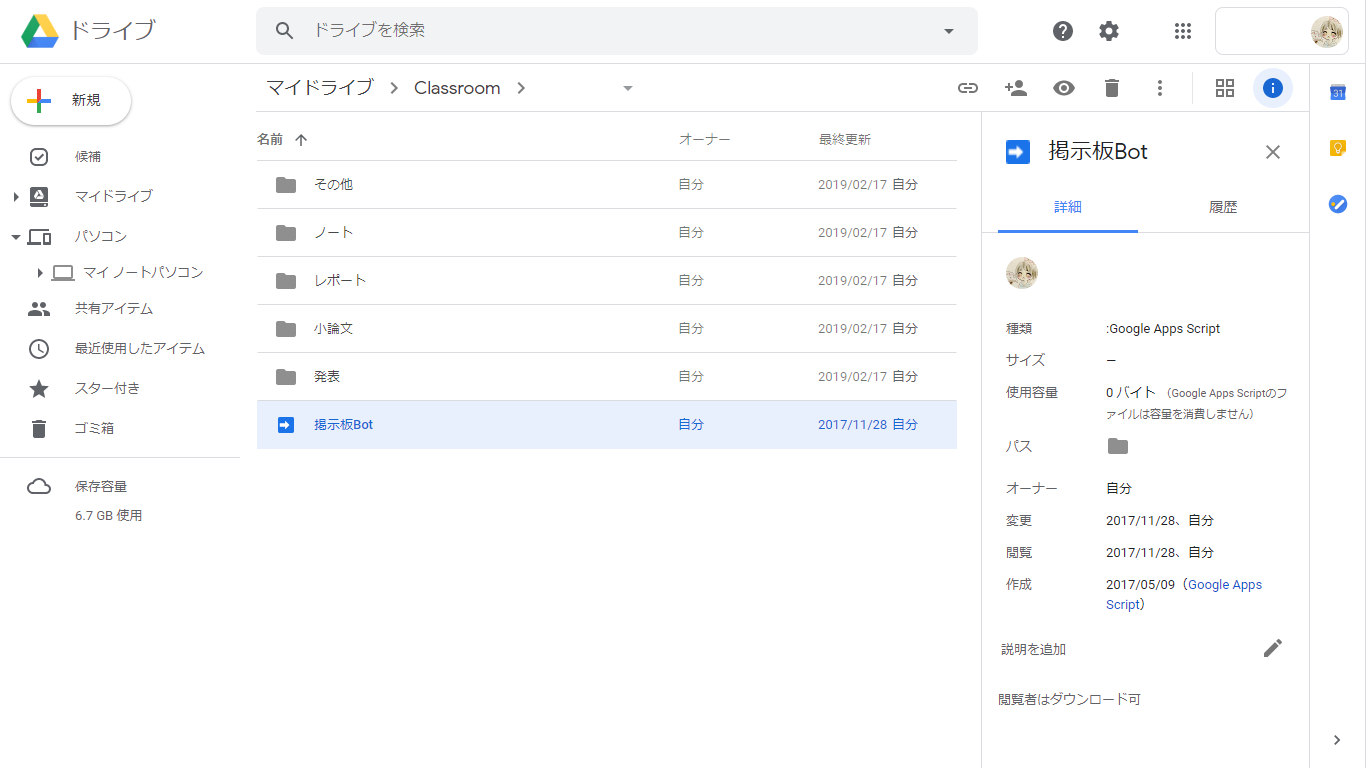1366x768 pixels.
Task: Open the Google Apps Script link
Action: point(1224,585)
